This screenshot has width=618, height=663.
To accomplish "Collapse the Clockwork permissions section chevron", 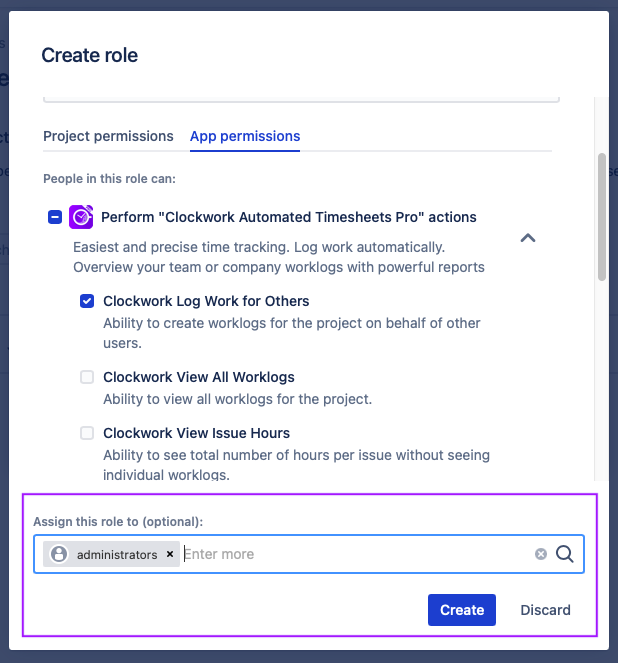I will (529, 238).
